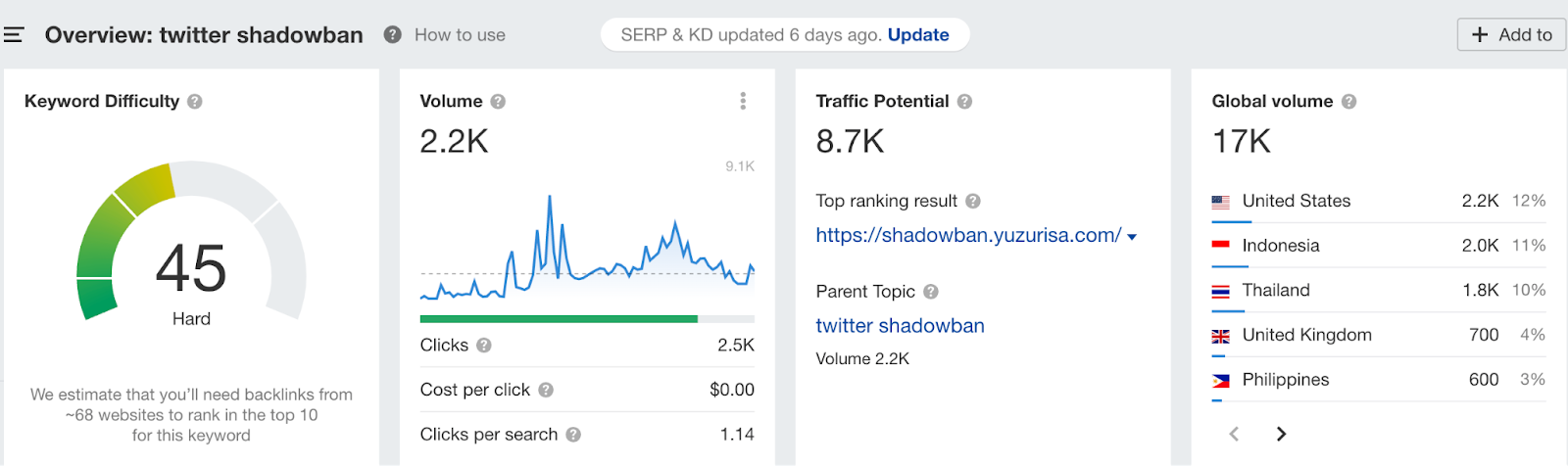The width and height of the screenshot is (1568, 466).
Task: Open the Volume card three-dot menu
Action: tap(743, 101)
